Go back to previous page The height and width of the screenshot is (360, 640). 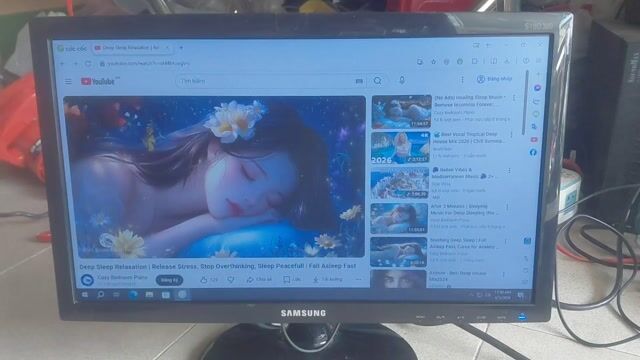(x=62, y=64)
